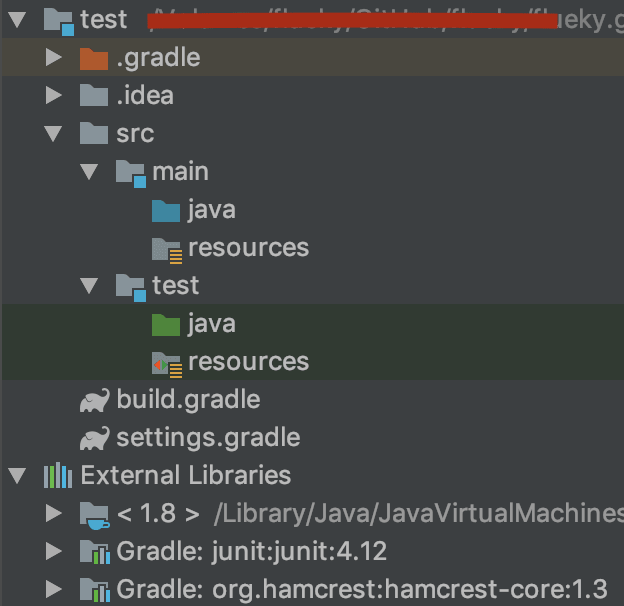Select Gradle: org.hamcrest:hamcrest-core:1.3 entry

click(362, 589)
